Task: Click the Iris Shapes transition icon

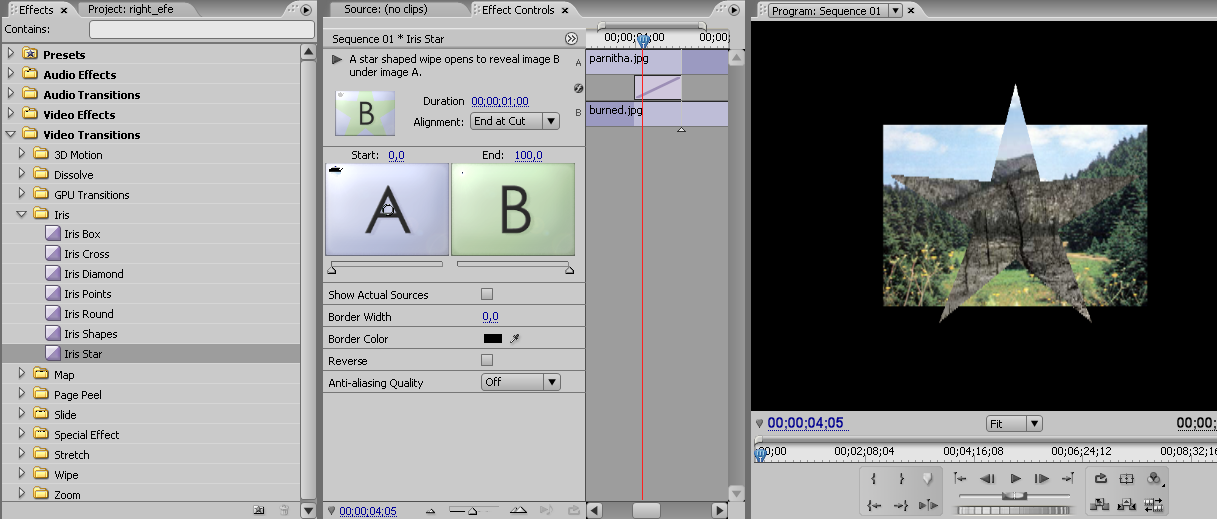Action: coord(53,334)
